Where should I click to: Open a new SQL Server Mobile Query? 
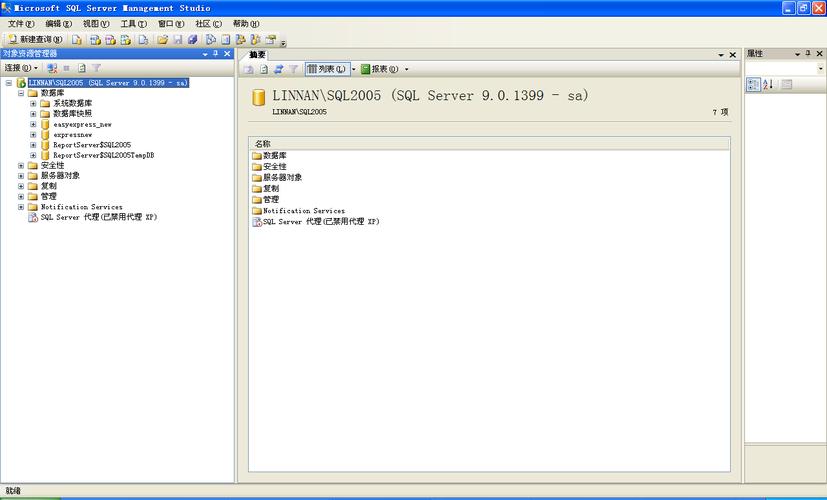143,40
